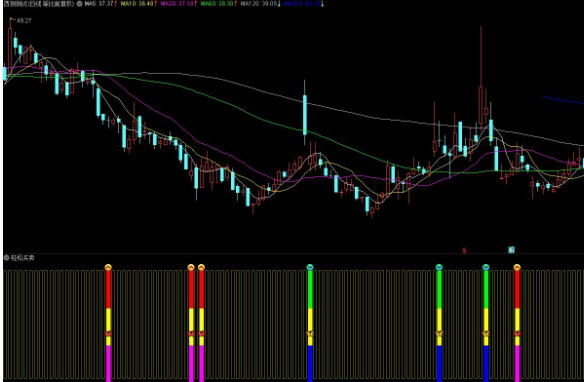Select the white MA120 39.05 value label

coord(260,4)
